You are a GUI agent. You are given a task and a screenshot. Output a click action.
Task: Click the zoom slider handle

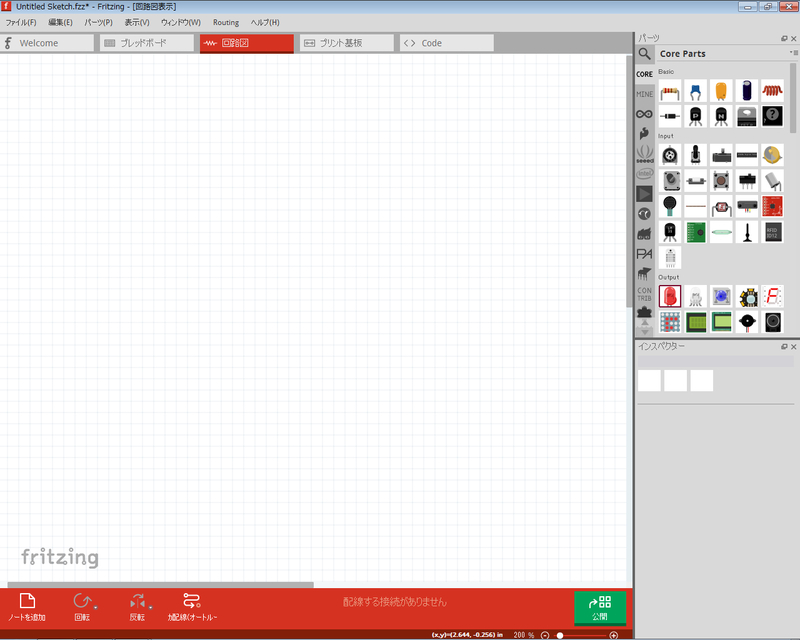point(560,635)
